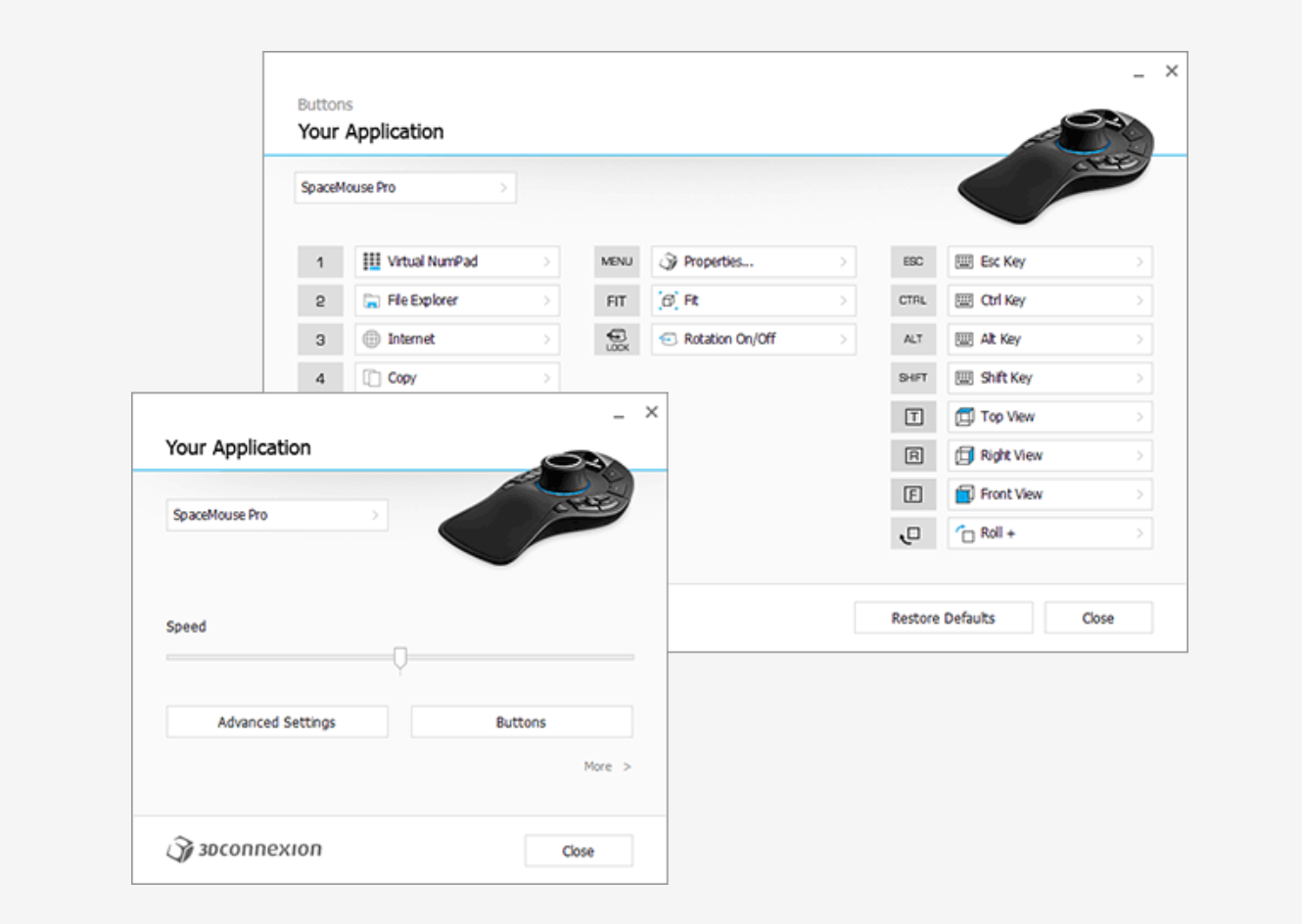Open SpaceMouse Pro device selector in Buttons window
Image resolution: width=1302 pixels, height=924 pixels.
click(x=405, y=187)
